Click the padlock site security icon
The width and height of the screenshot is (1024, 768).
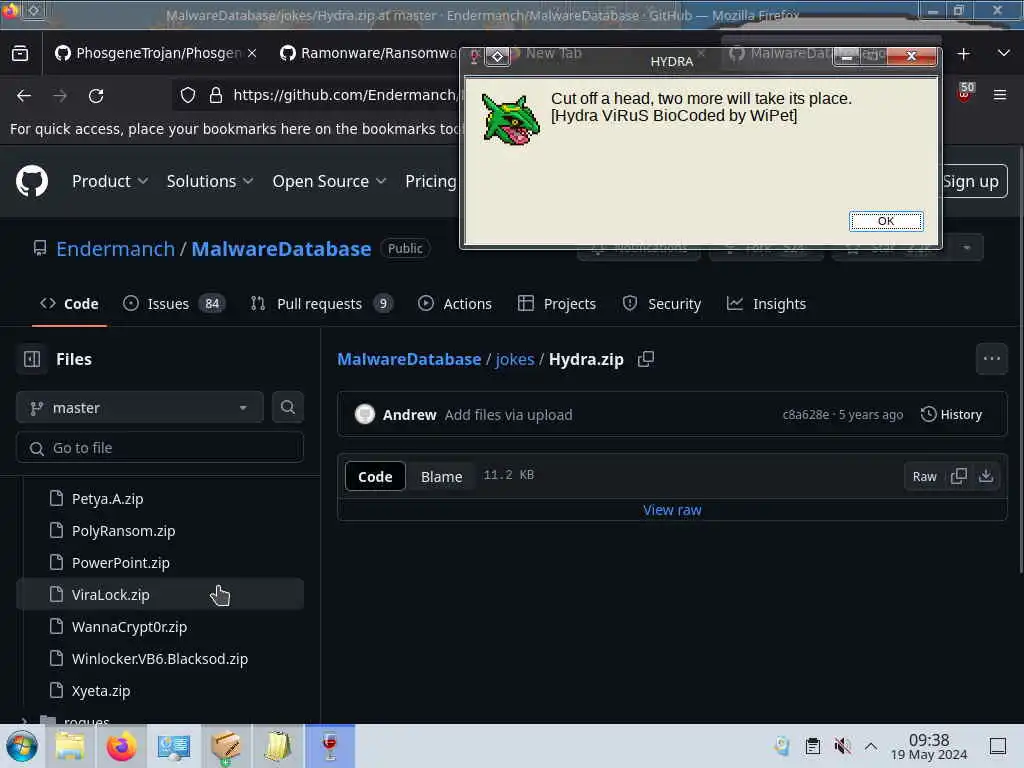pyautogui.click(x=216, y=95)
